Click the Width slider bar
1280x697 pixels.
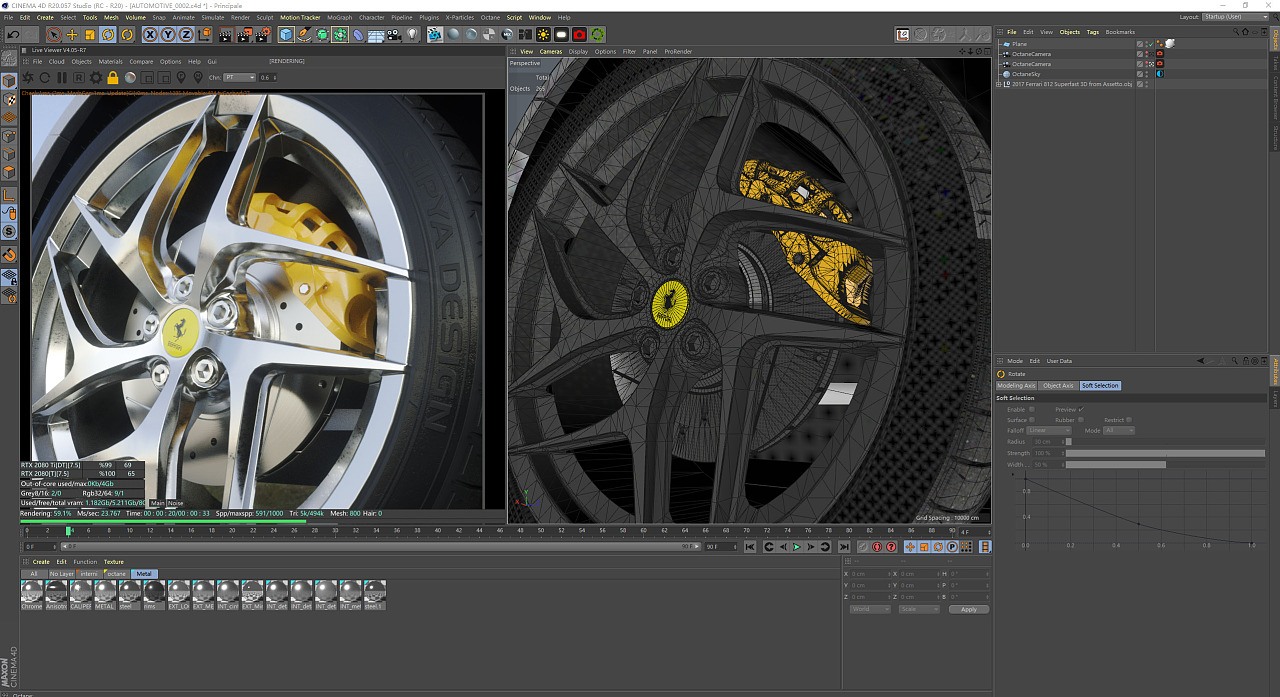tap(1165, 465)
